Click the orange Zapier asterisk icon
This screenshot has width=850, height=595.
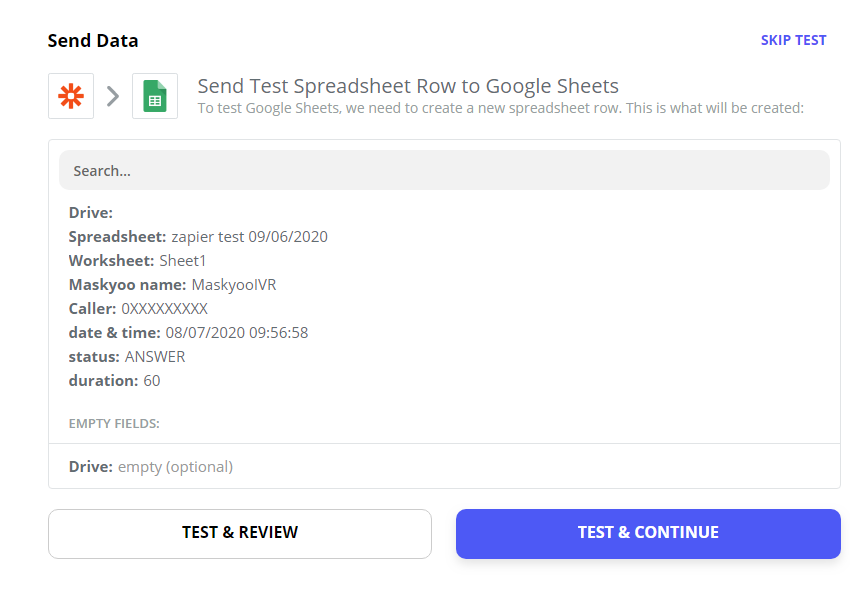pyautogui.click(x=71, y=96)
